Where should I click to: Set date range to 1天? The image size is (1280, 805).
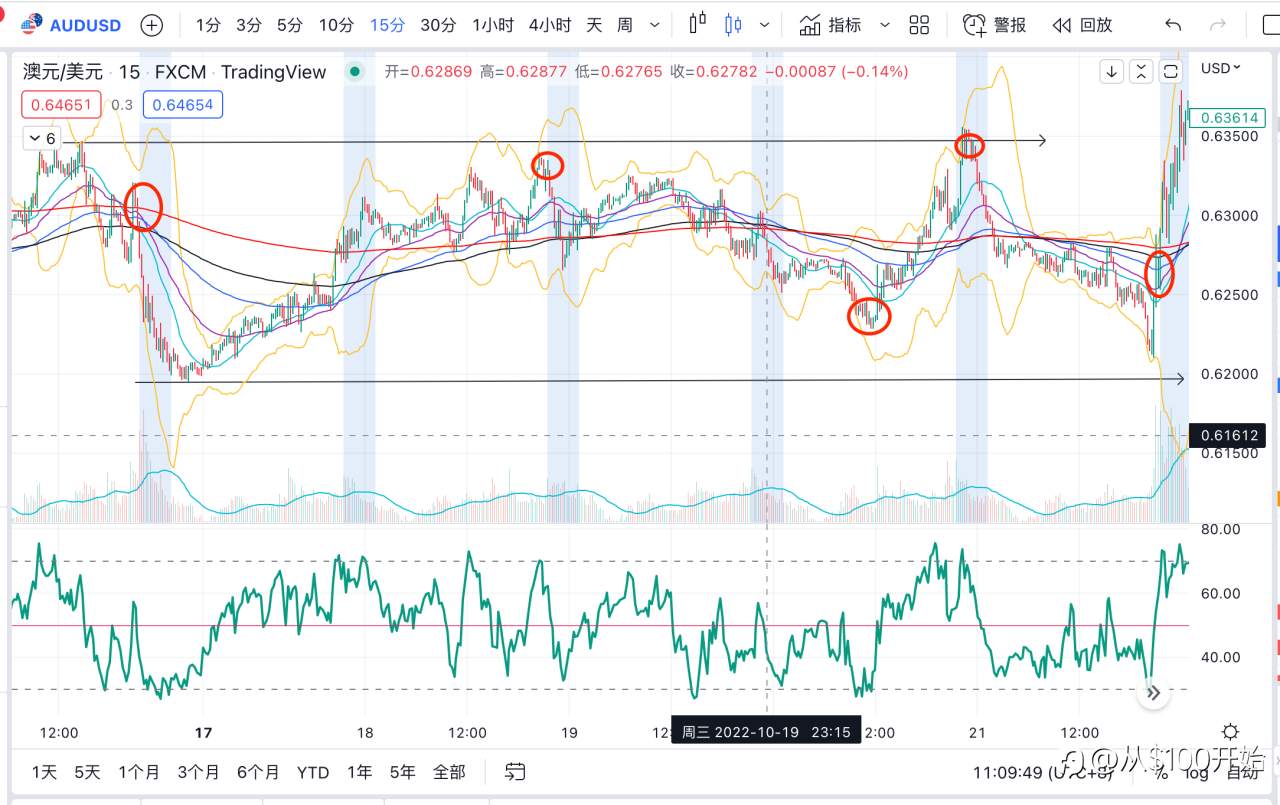45,772
